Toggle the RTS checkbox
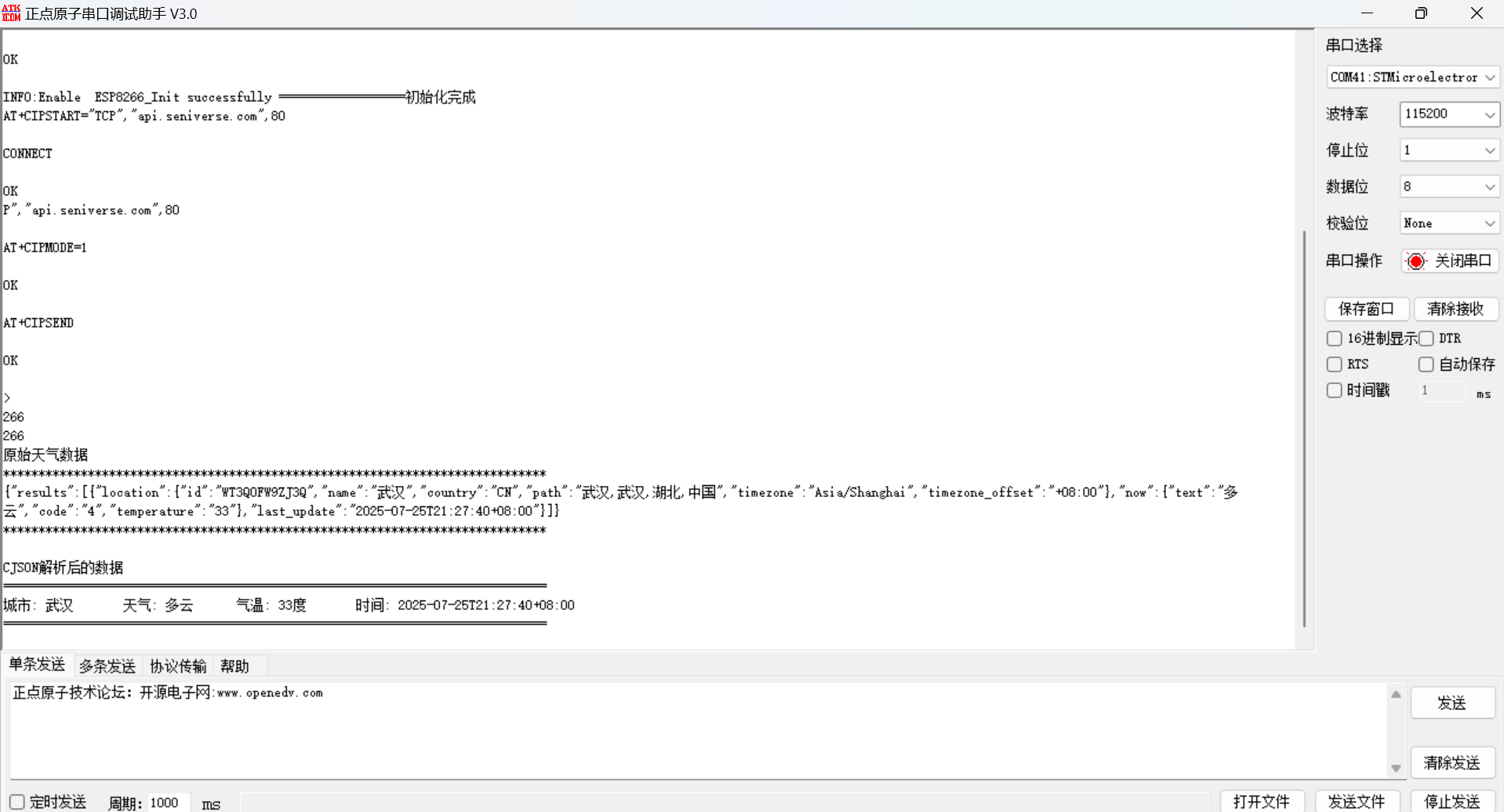Image resolution: width=1504 pixels, height=812 pixels. 1334,364
